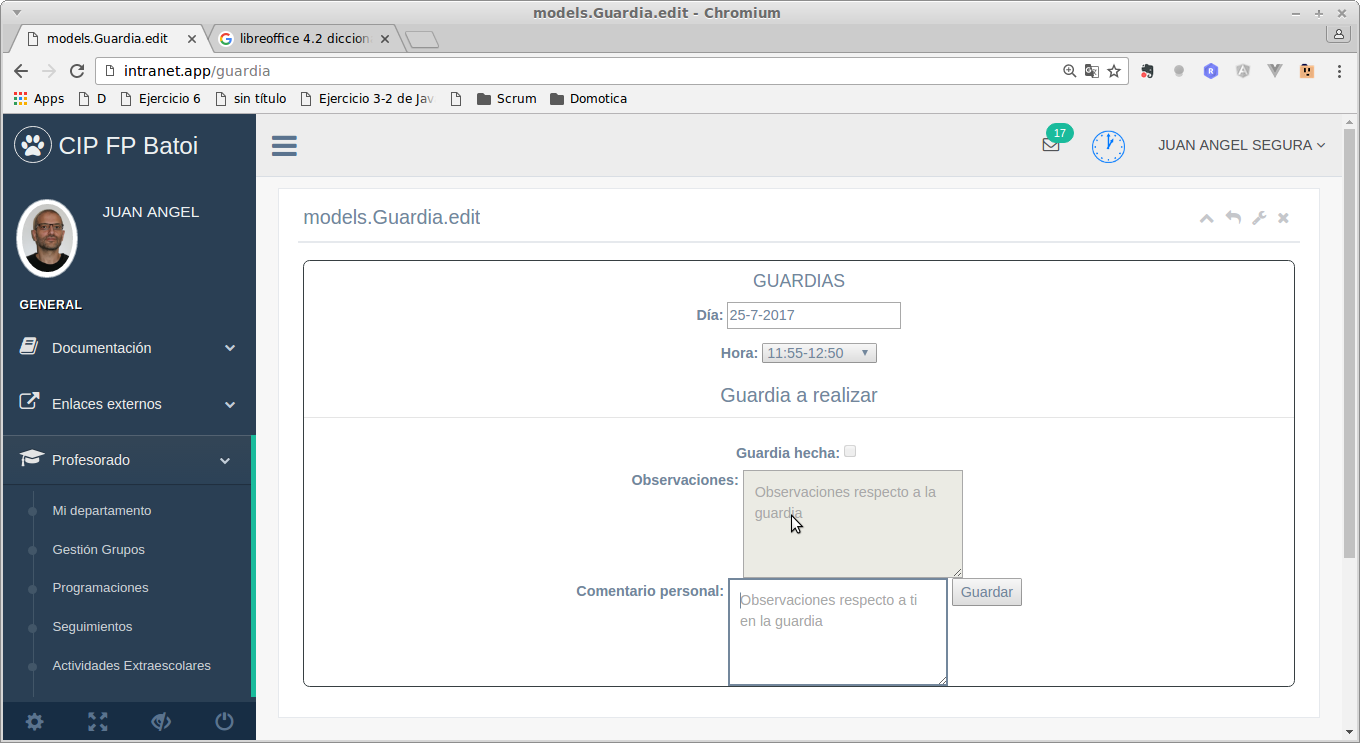Open the Apps bookmarks shortcut
The image size is (1360, 743).
[39, 99]
